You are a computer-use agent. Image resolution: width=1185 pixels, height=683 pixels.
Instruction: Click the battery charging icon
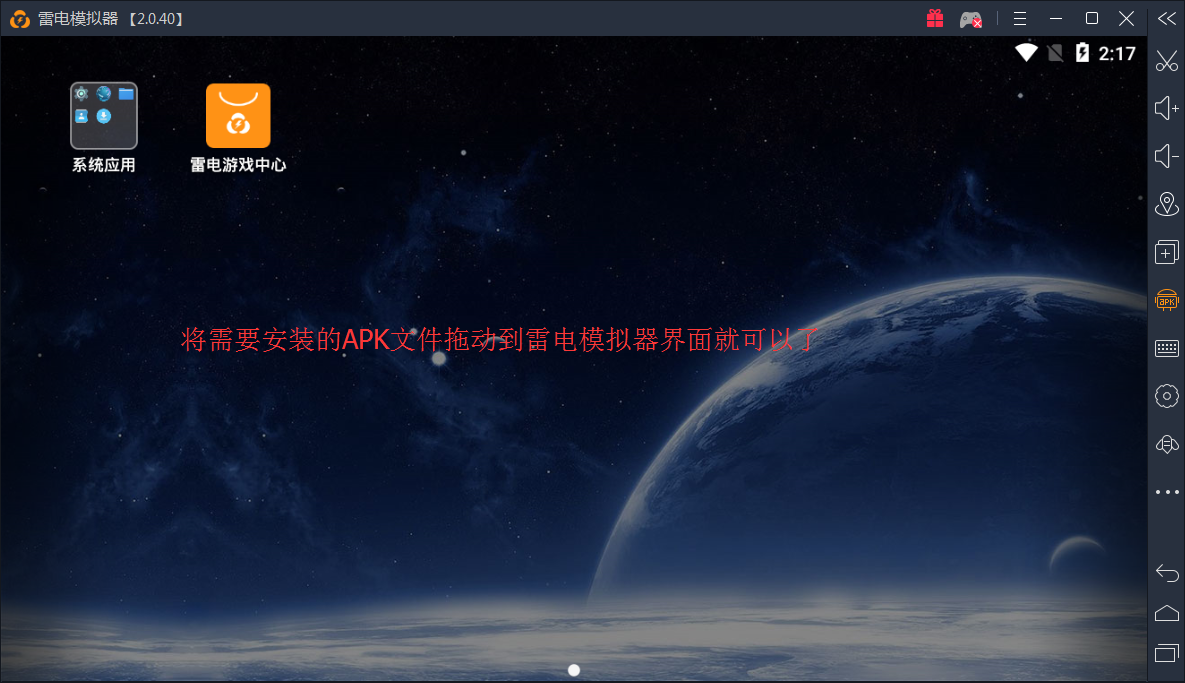tap(1082, 52)
